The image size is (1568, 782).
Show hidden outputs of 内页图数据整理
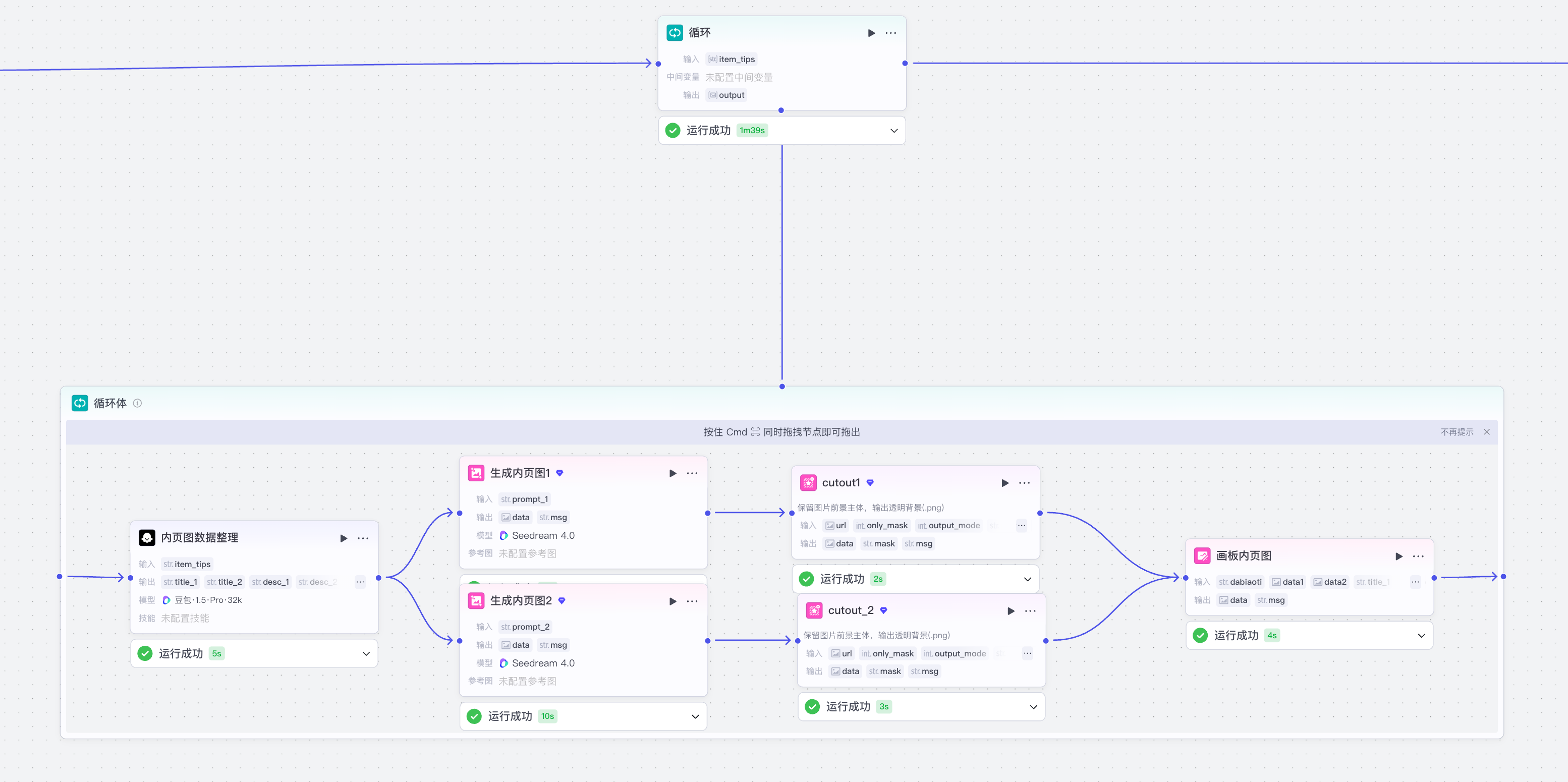coord(360,582)
